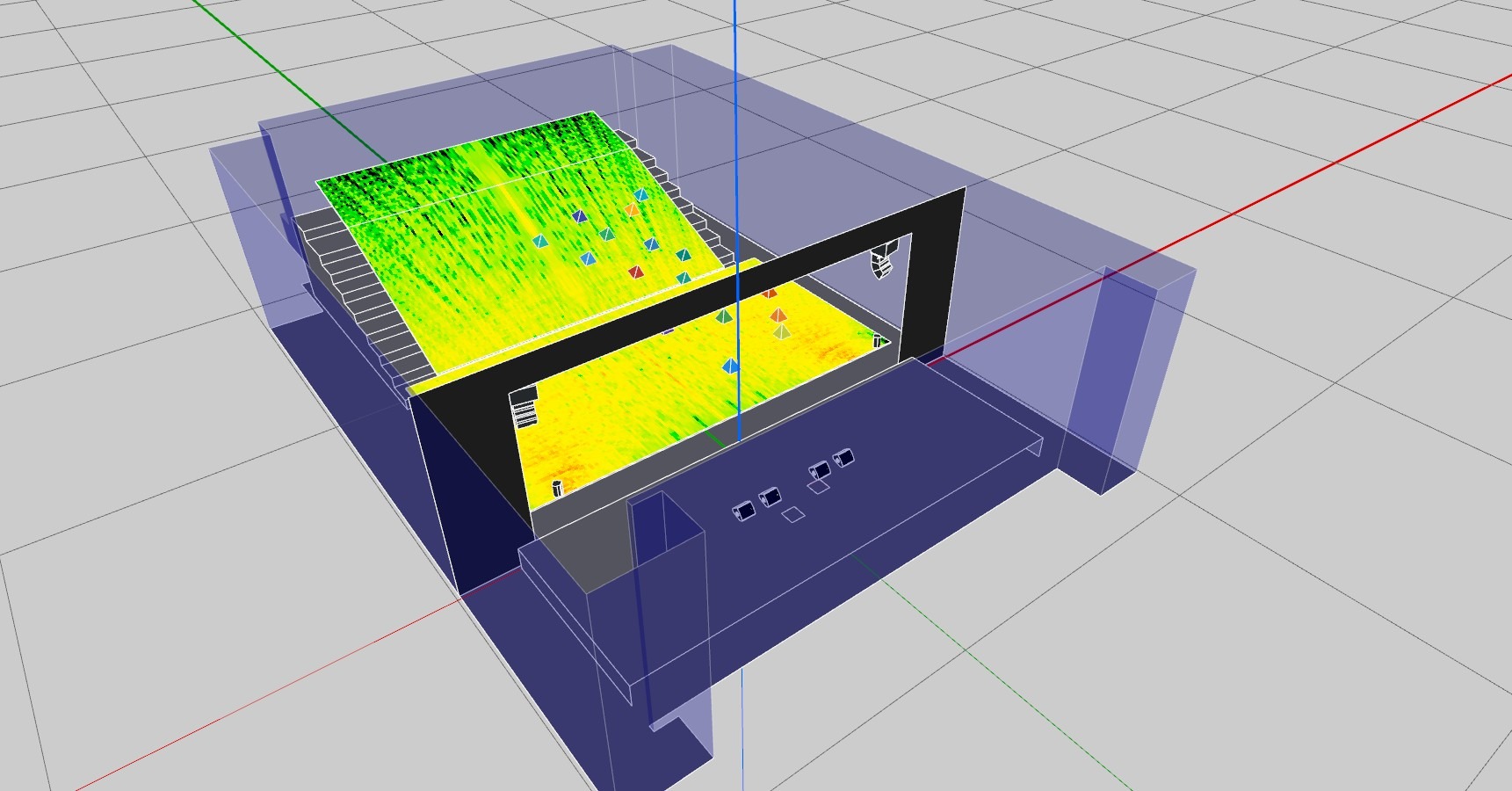
Task: Select the green pyramid marker on the lower floor
Action: pos(723,316)
